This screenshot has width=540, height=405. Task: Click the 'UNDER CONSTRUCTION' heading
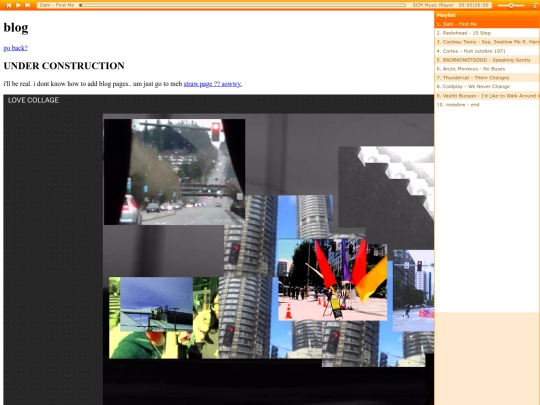click(64, 66)
